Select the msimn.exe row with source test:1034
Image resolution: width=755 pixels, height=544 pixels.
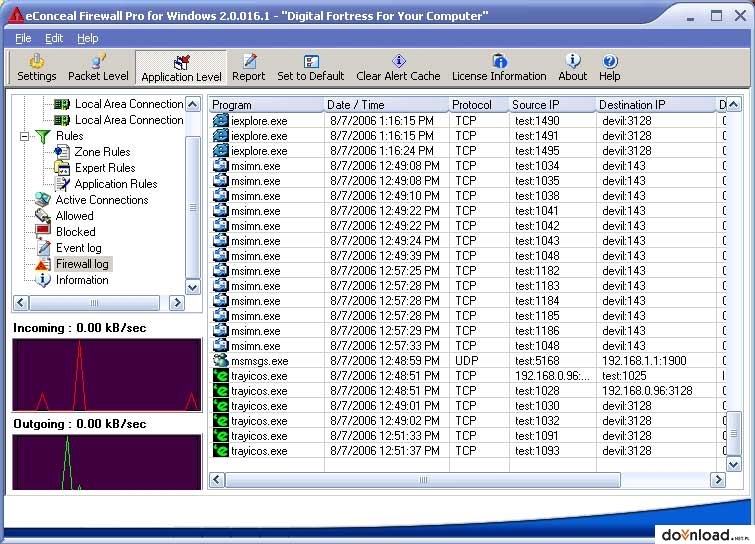coord(468,166)
